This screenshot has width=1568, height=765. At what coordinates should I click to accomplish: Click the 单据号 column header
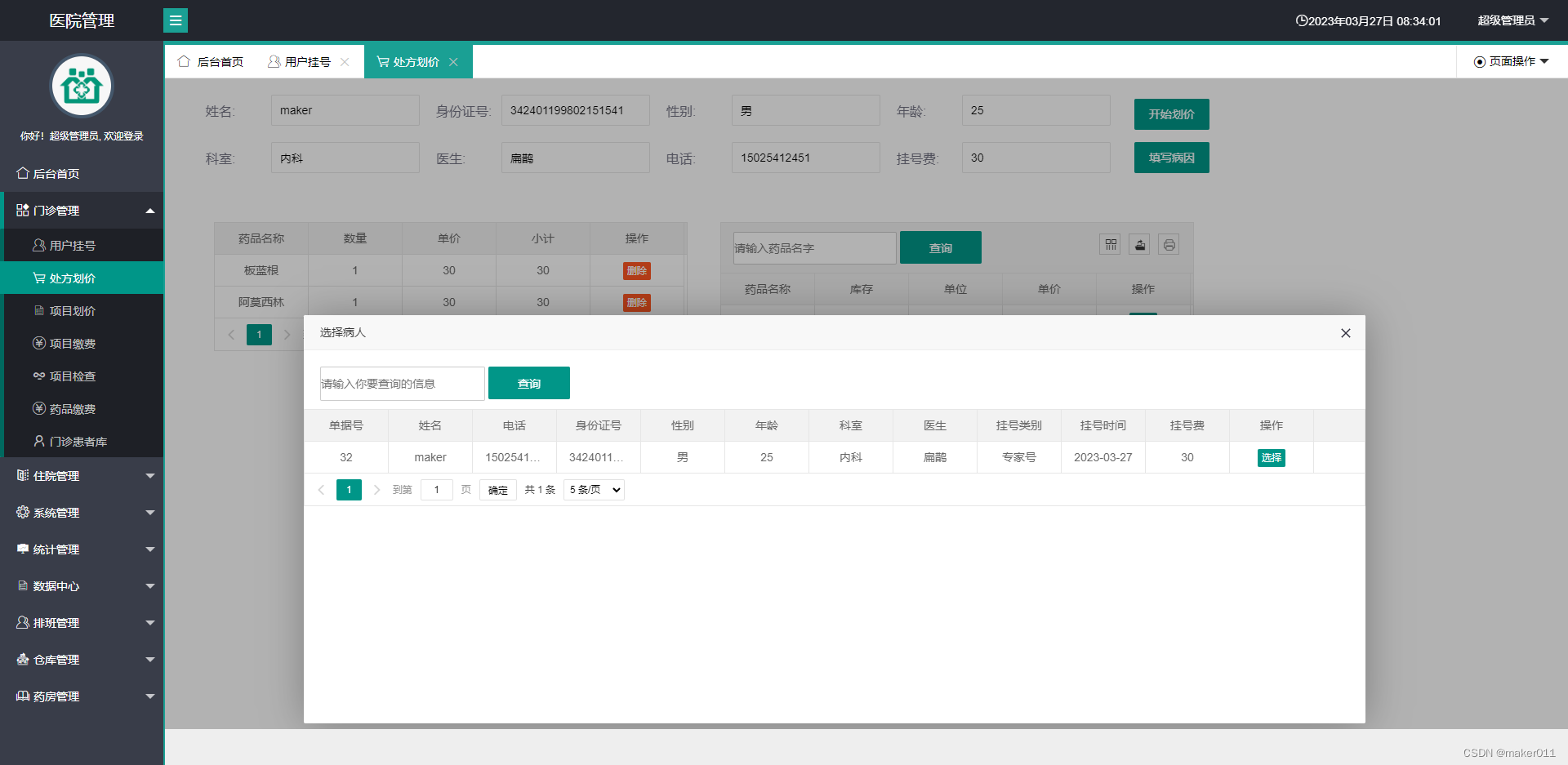pos(346,425)
